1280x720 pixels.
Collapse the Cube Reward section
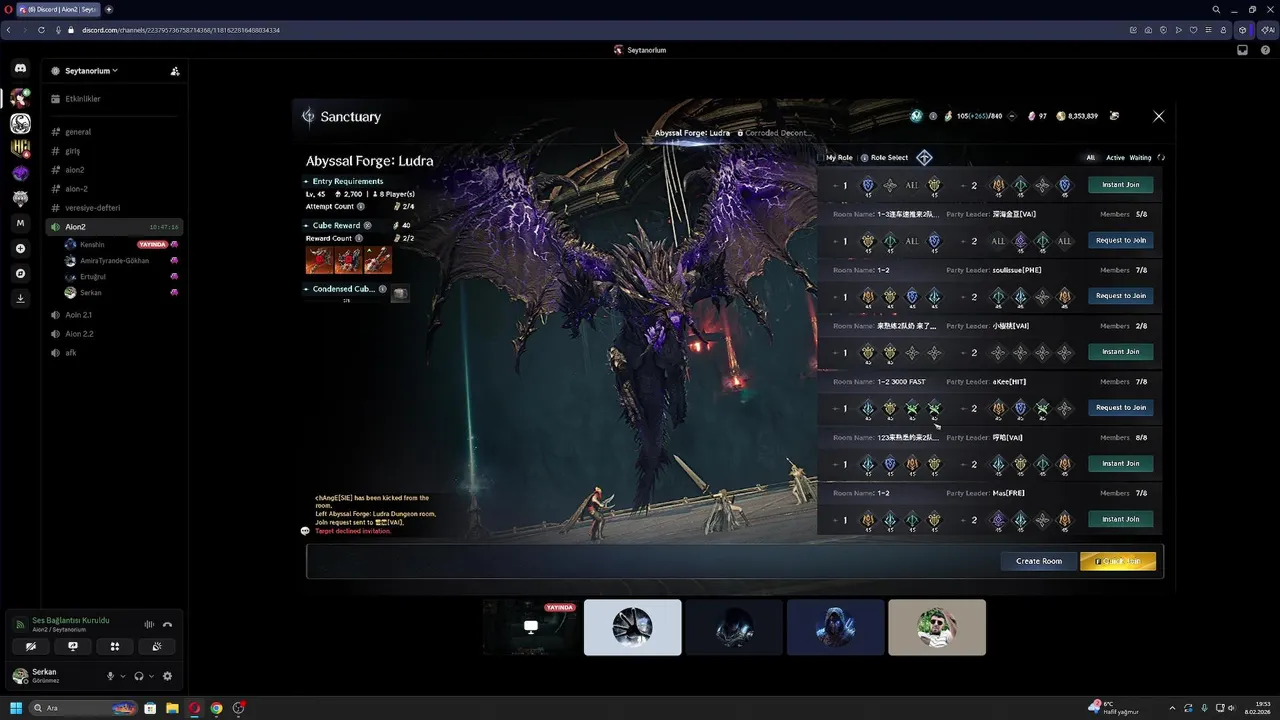306,225
